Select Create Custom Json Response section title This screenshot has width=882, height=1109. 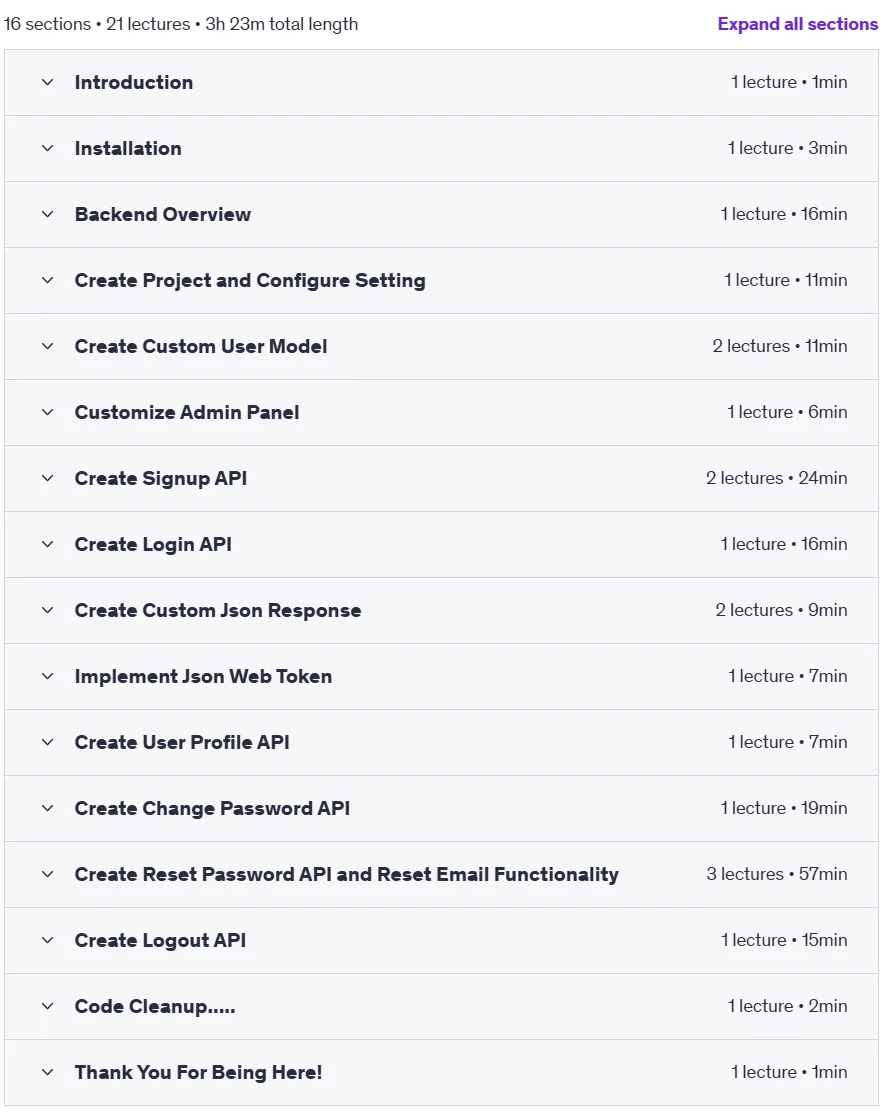(x=218, y=610)
